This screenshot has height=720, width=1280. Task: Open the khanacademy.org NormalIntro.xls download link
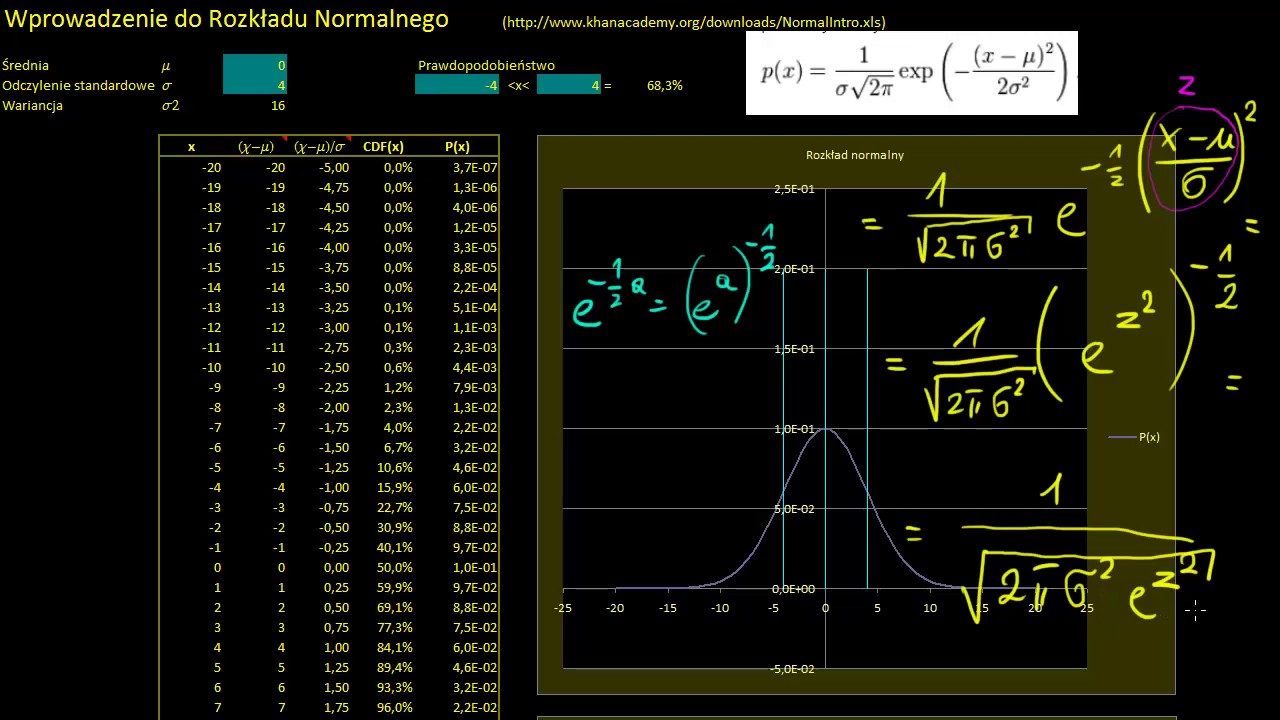pyautogui.click(x=694, y=22)
